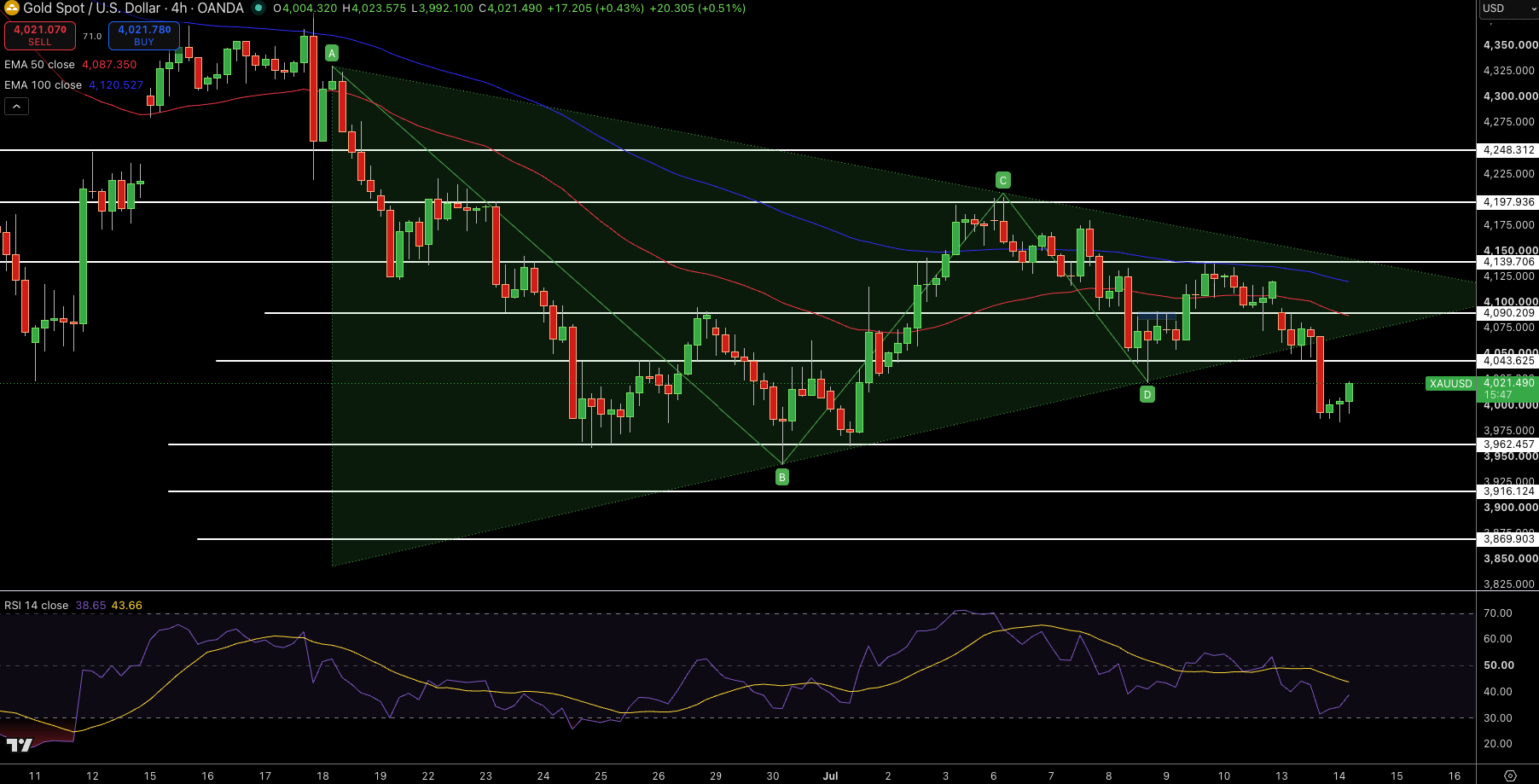Click the TradingView logo
Viewport: 1539px width, 784px height.
tap(19, 745)
